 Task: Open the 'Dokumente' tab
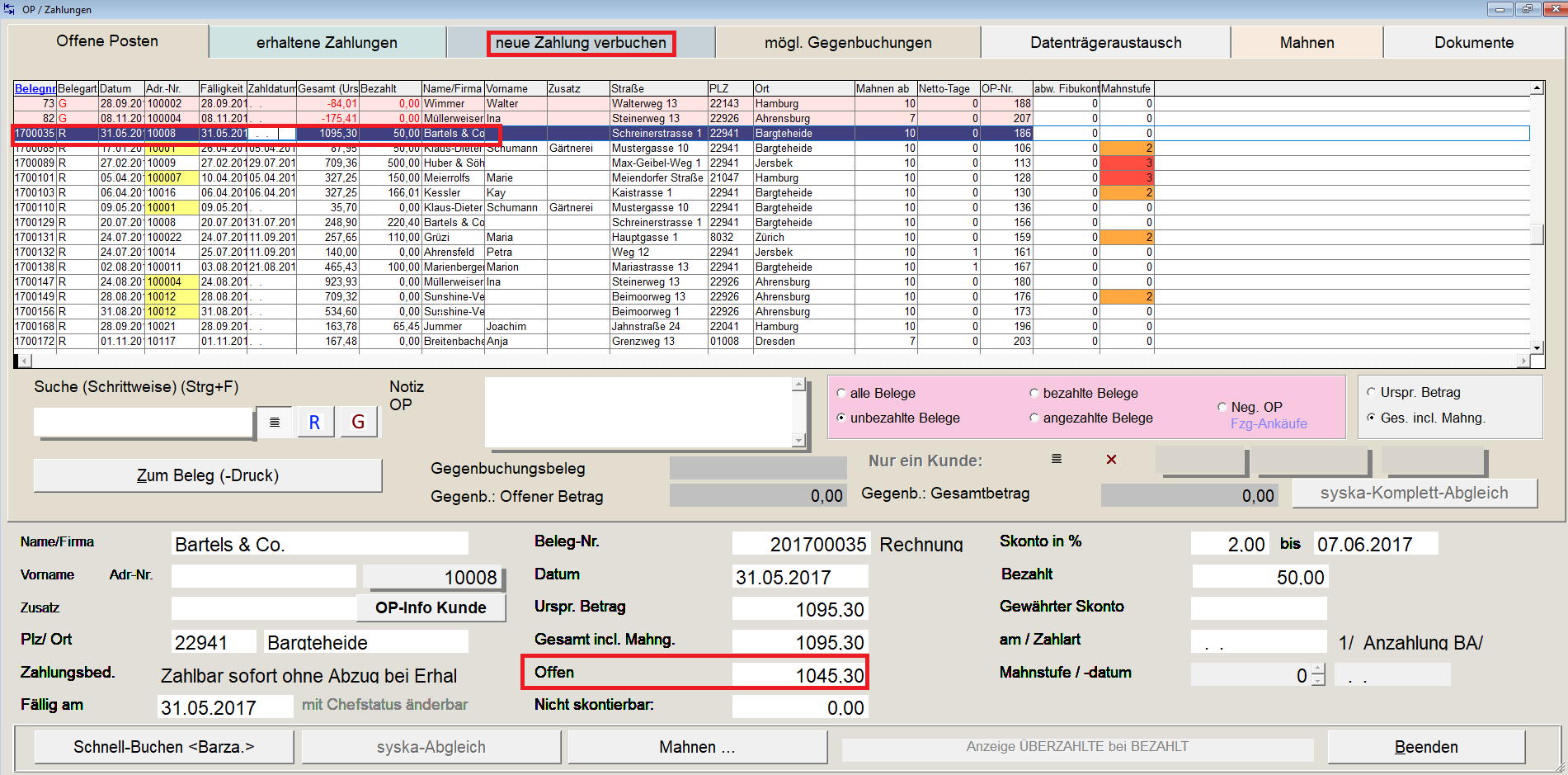tap(1474, 43)
